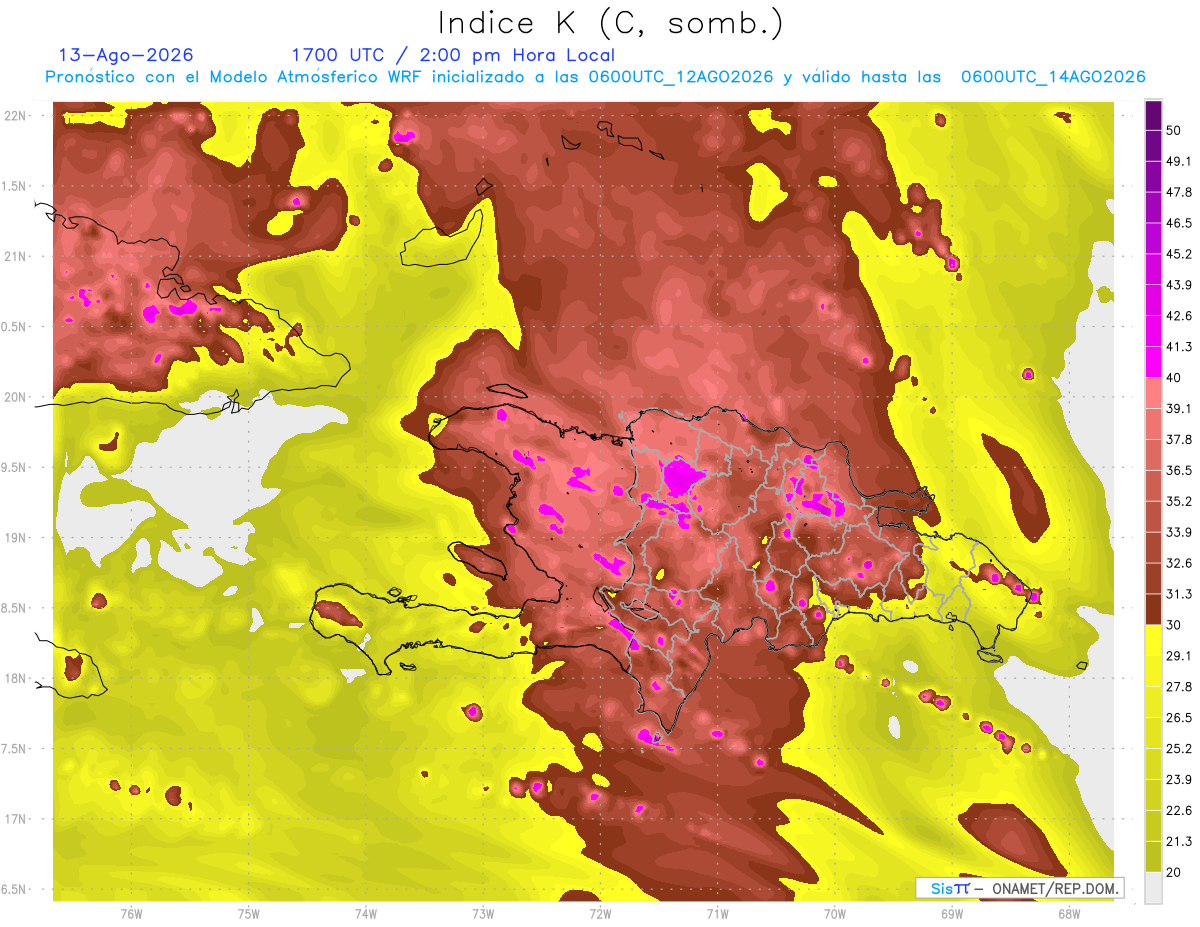Click the '9.5N' latitude axis label
The width and height of the screenshot is (1200, 927).
[x=14, y=467]
